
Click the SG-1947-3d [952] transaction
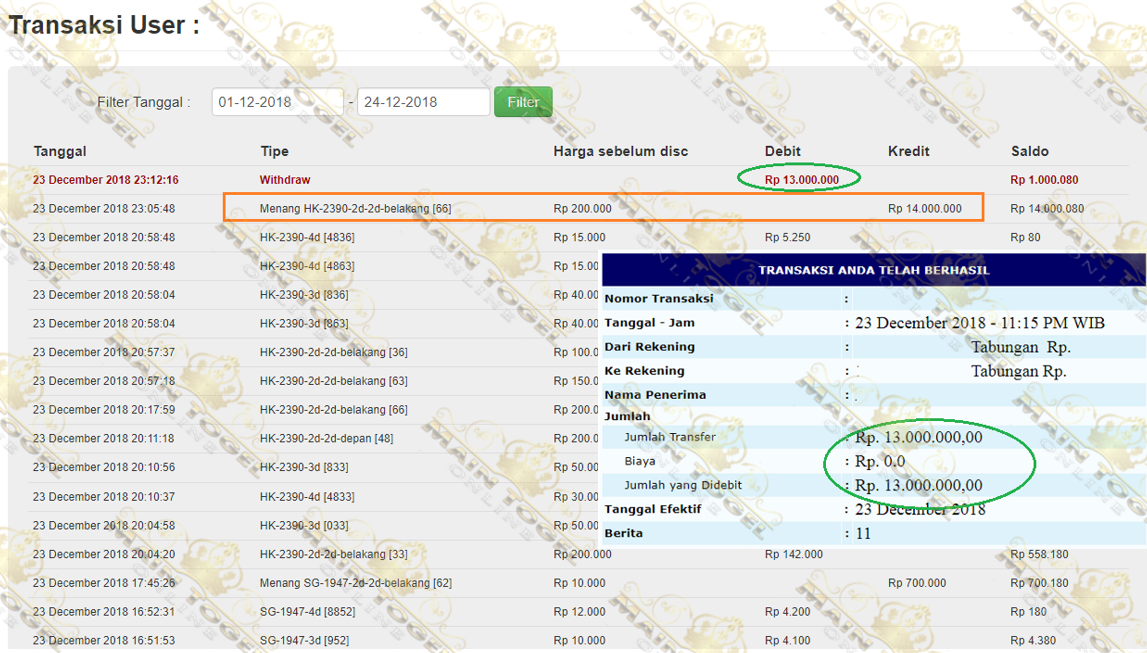click(303, 641)
